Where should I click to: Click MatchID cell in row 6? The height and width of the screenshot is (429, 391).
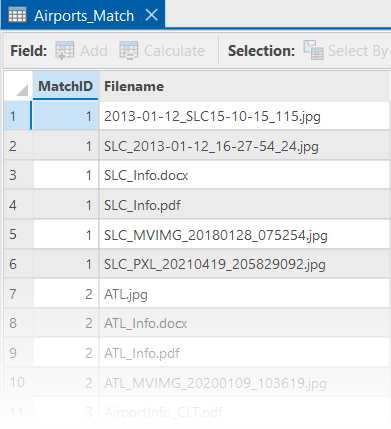tap(66, 264)
